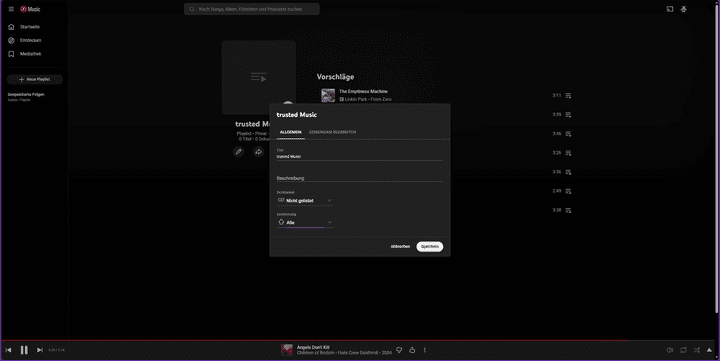Open the Abstimmung dropdown showing Alle
This screenshot has width=720, height=361.
tap(304, 223)
